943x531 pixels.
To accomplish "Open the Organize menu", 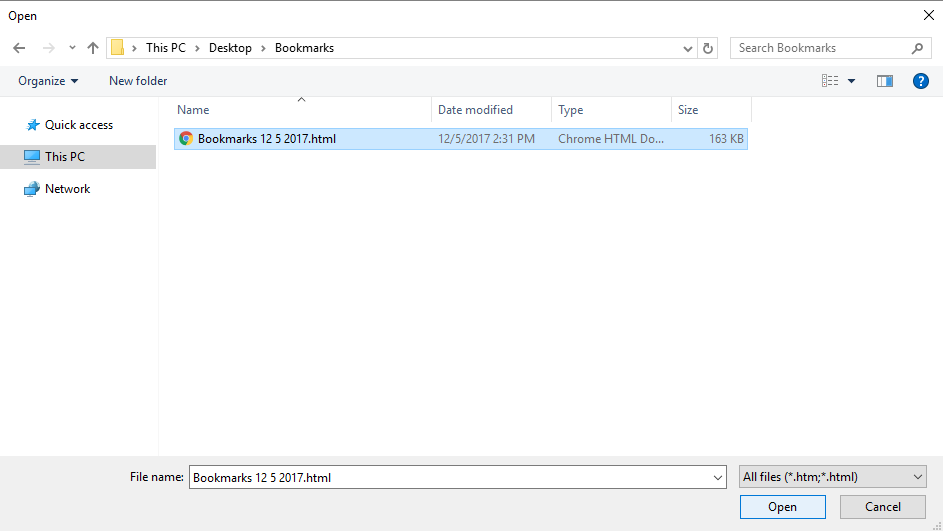I will tap(48, 81).
